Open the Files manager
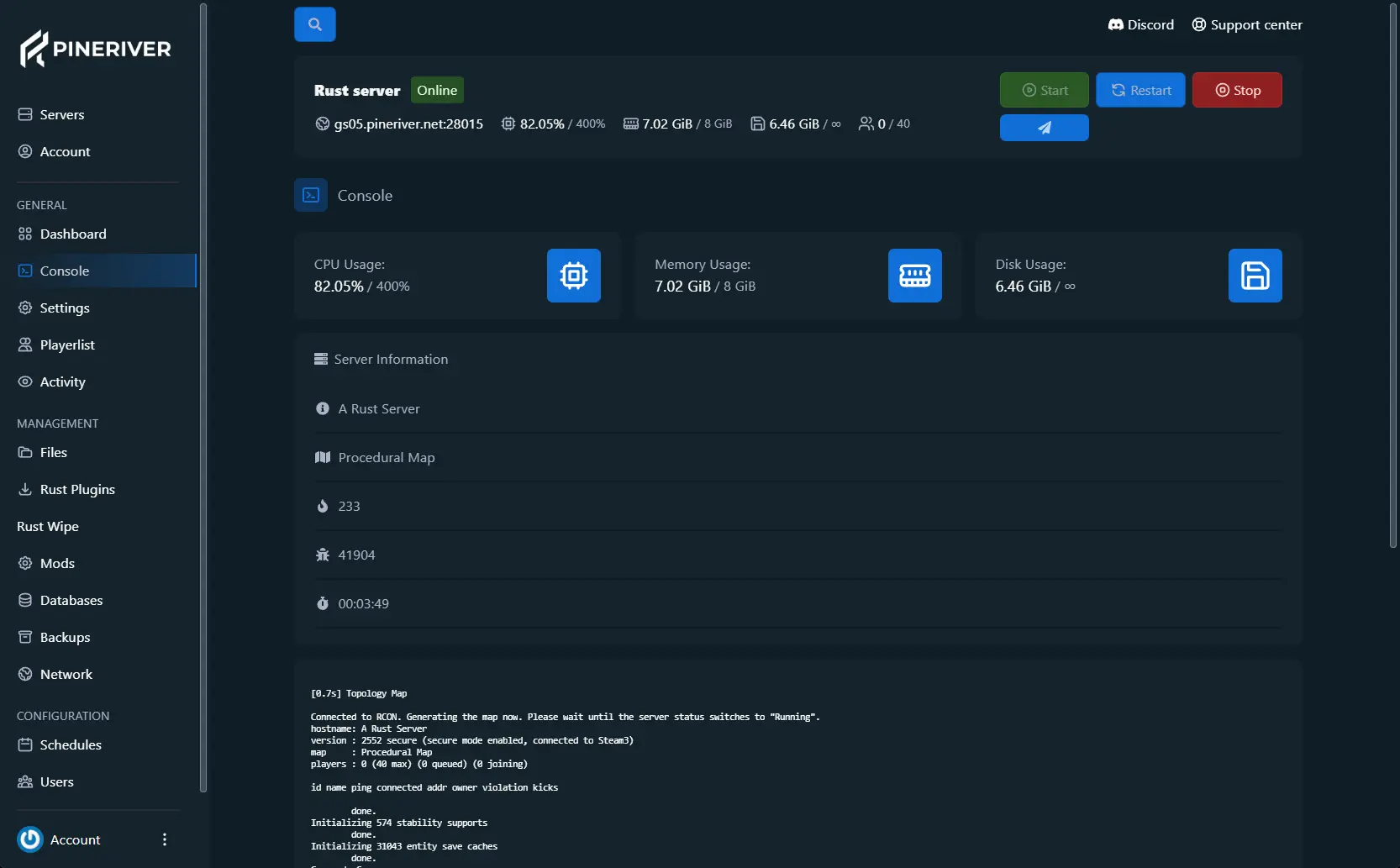The height and width of the screenshot is (868, 1400). 97,452
